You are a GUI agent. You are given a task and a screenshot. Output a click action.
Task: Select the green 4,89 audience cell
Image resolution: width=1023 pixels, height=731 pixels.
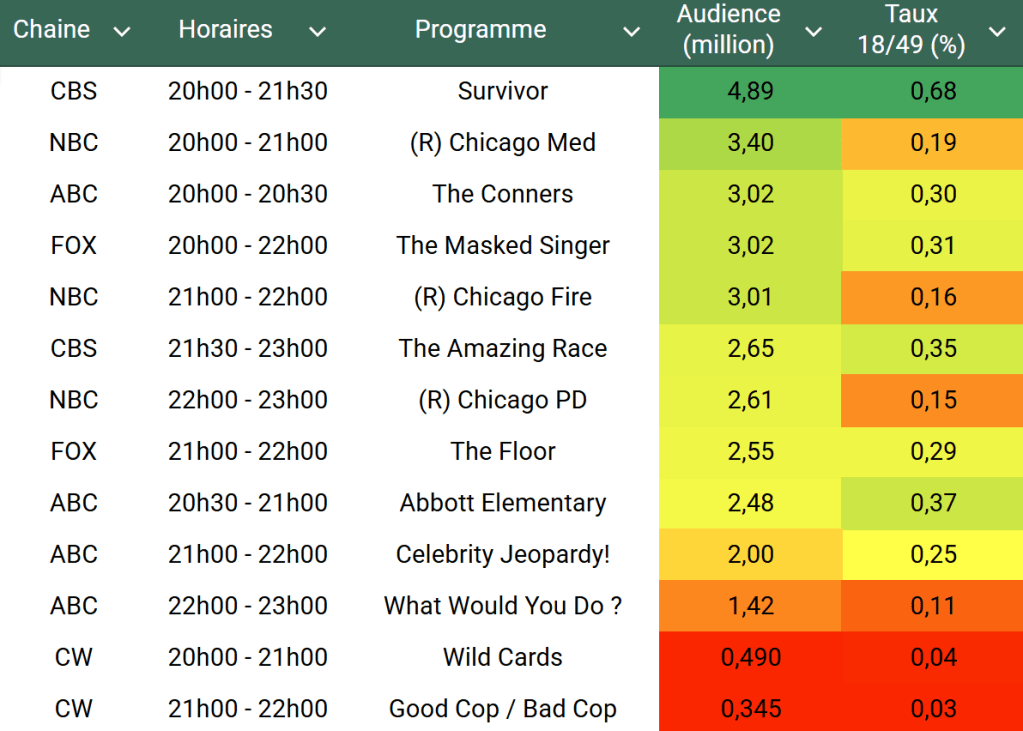tap(750, 91)
